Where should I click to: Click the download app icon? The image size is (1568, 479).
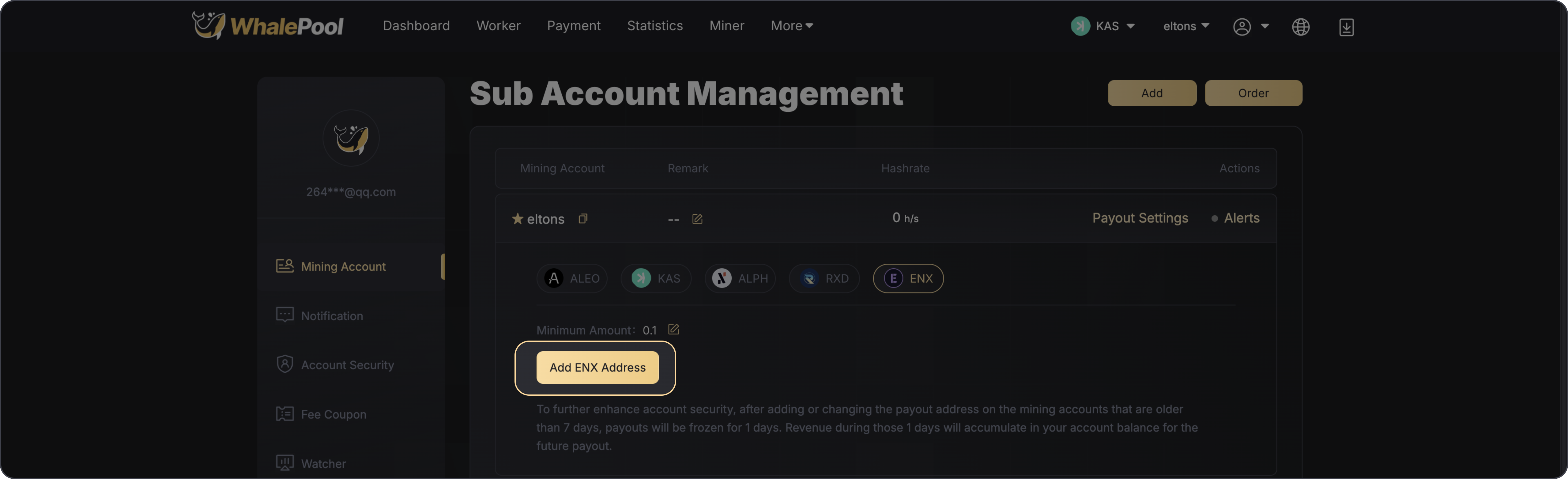coord(1346,27)
